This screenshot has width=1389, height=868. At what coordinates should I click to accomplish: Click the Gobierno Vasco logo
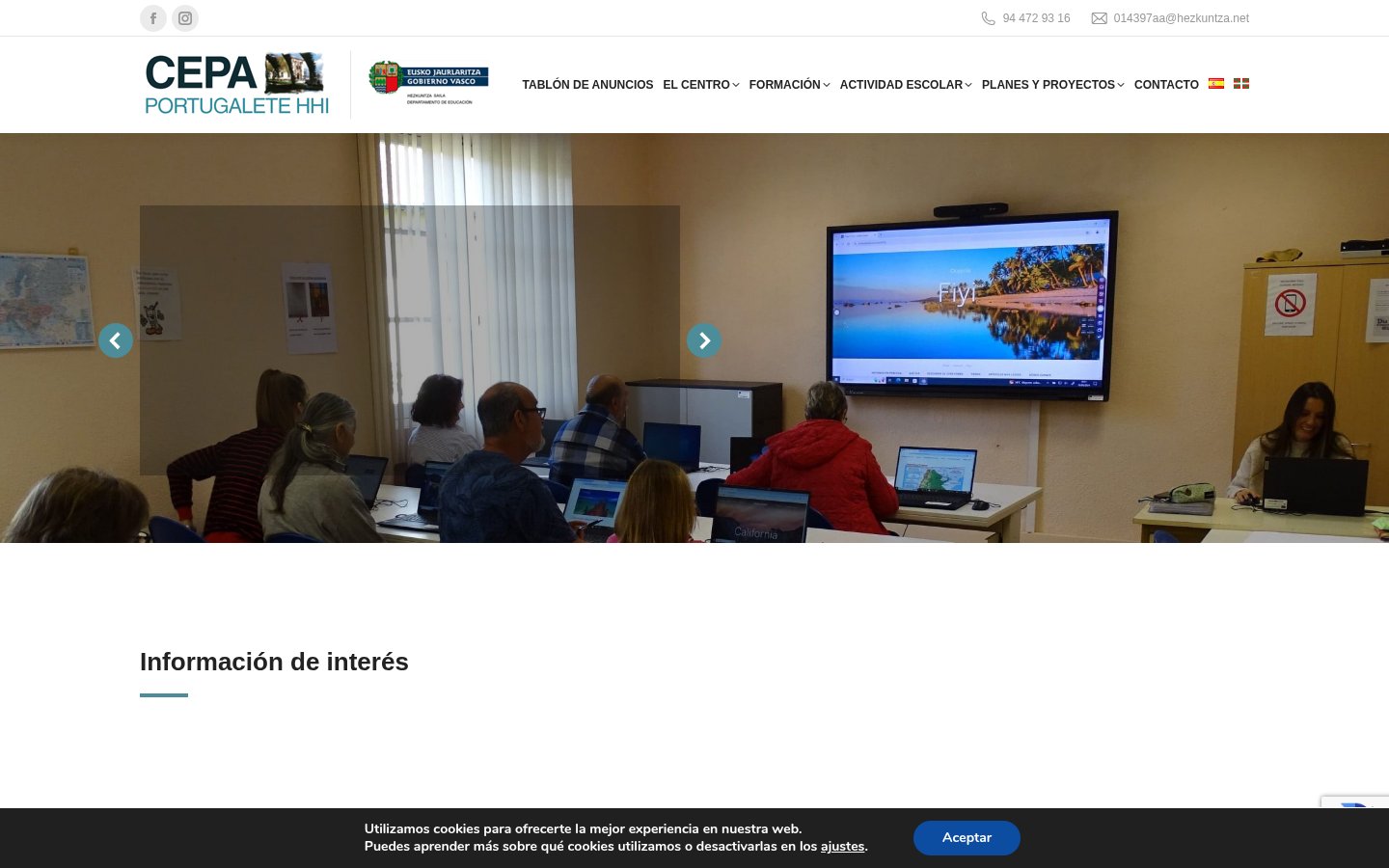click(429, 84)
